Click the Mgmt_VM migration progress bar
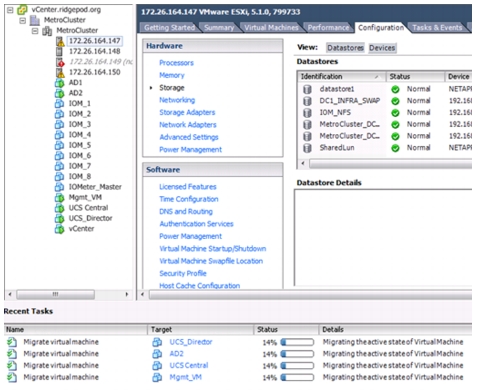The image size is (491, 391). click(297, 377)
